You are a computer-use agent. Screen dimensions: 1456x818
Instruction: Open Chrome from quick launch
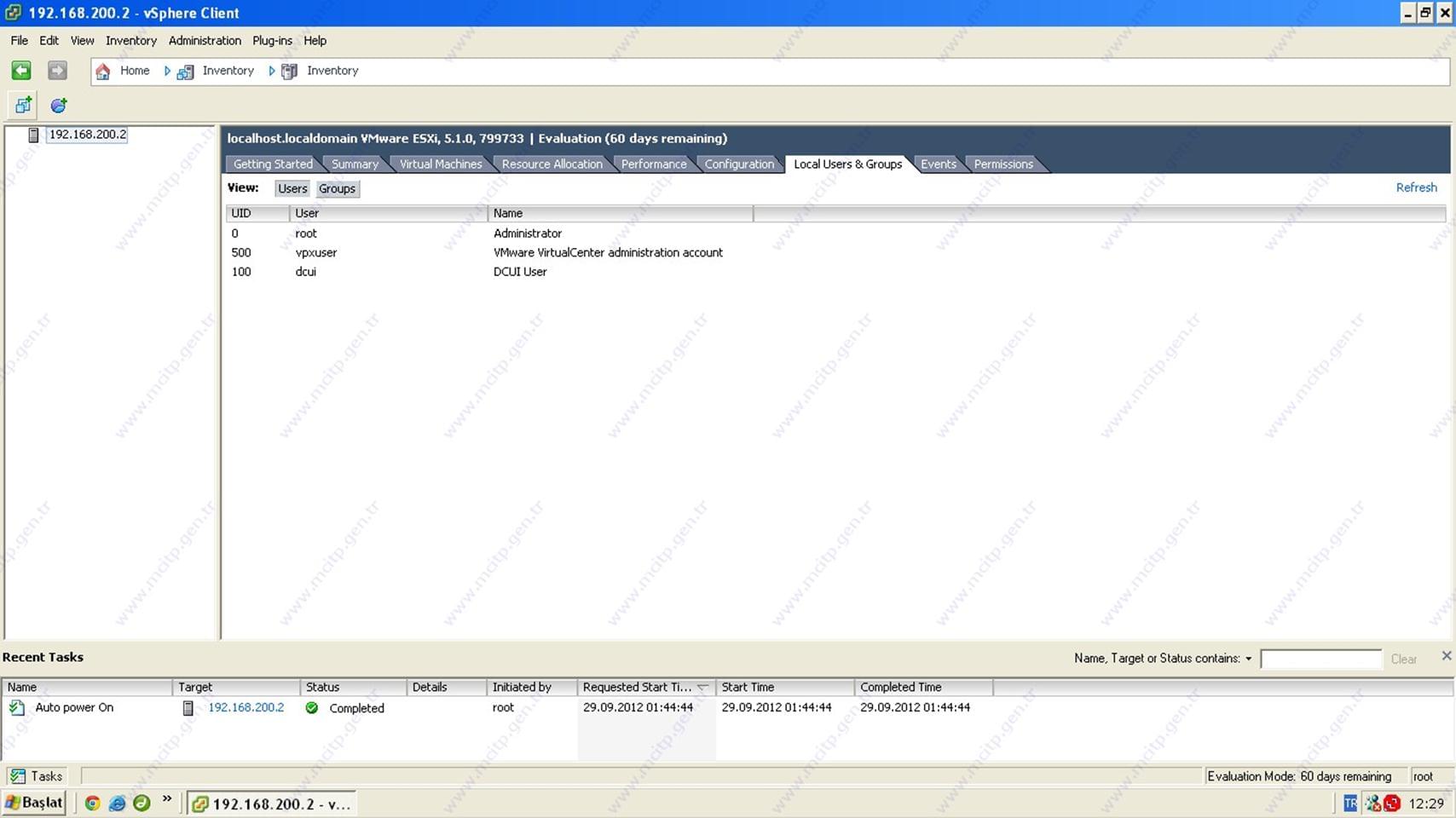coord(92,804)
